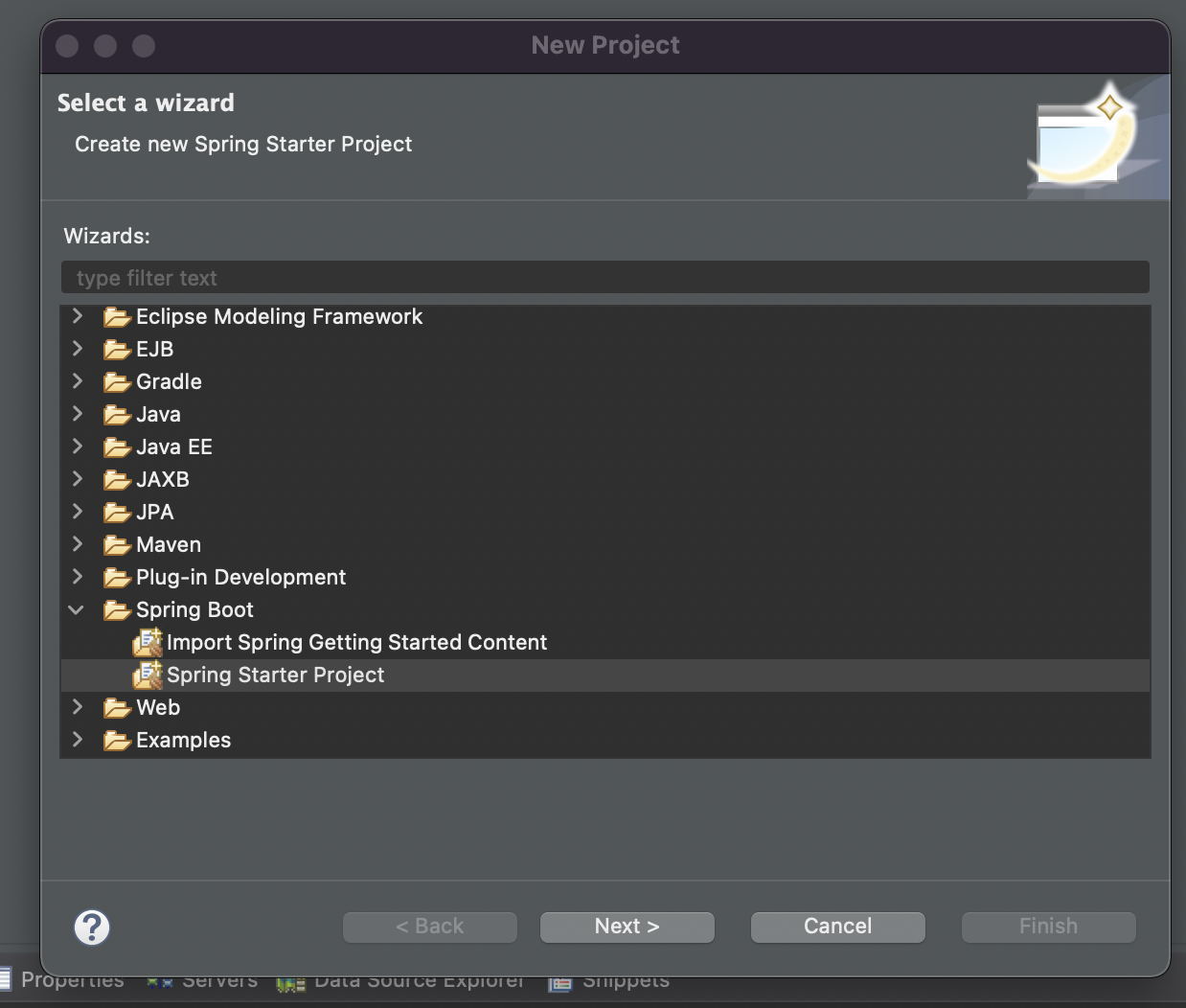The width and height of the screenshot is (1186, 1008).
Task: Collapse the Spring Boot category
Action: (77, 609)
